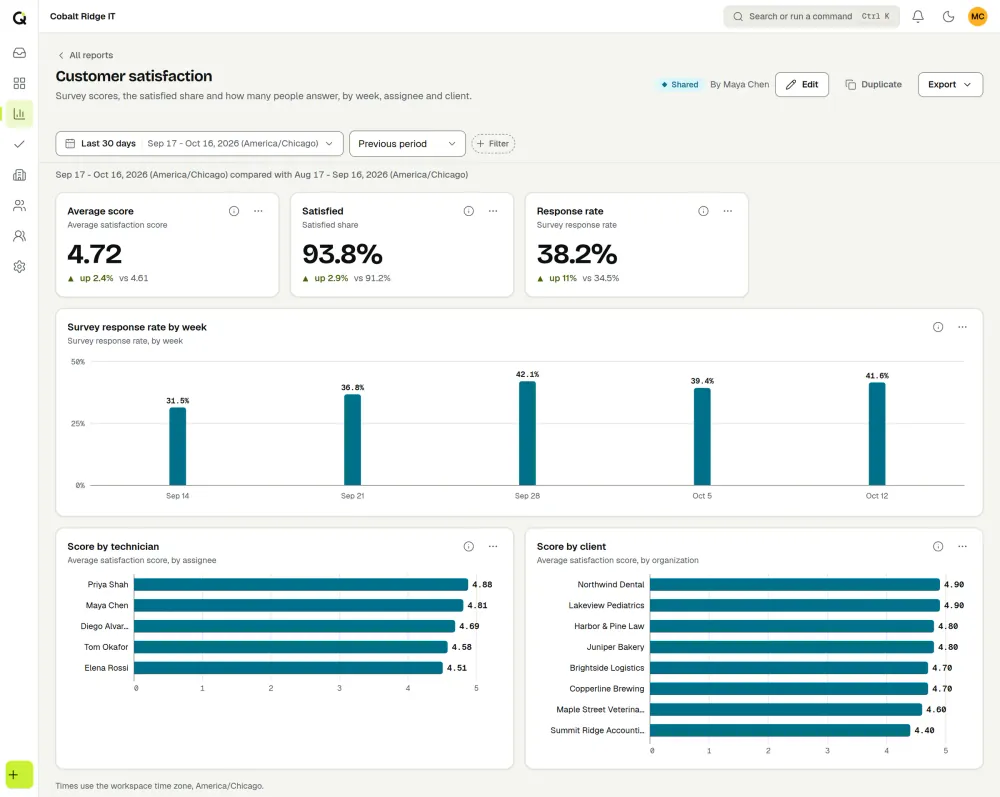1000x797 pixels.
Task: Click the Sep 14 bar in weekly chart
Action: coord(177,446)
